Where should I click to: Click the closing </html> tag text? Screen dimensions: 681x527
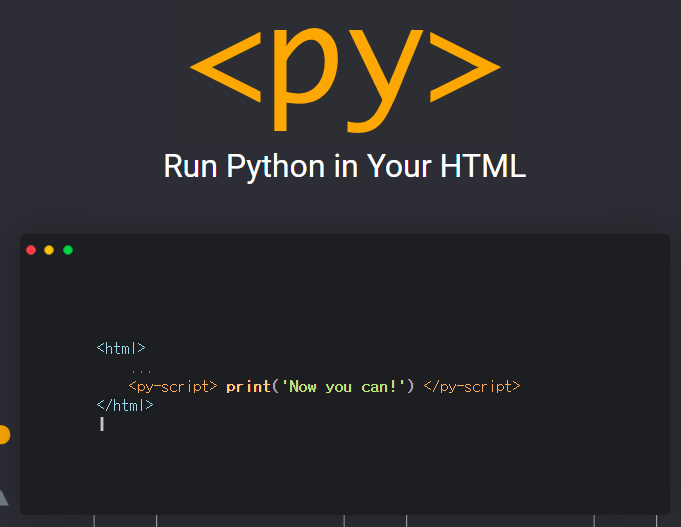tap(125, 405)
